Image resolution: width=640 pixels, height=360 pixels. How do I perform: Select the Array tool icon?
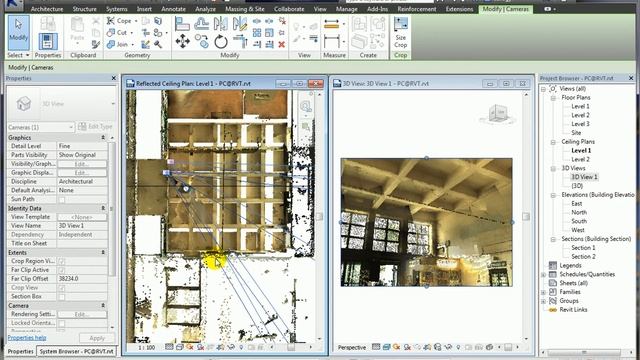(257, 32)
